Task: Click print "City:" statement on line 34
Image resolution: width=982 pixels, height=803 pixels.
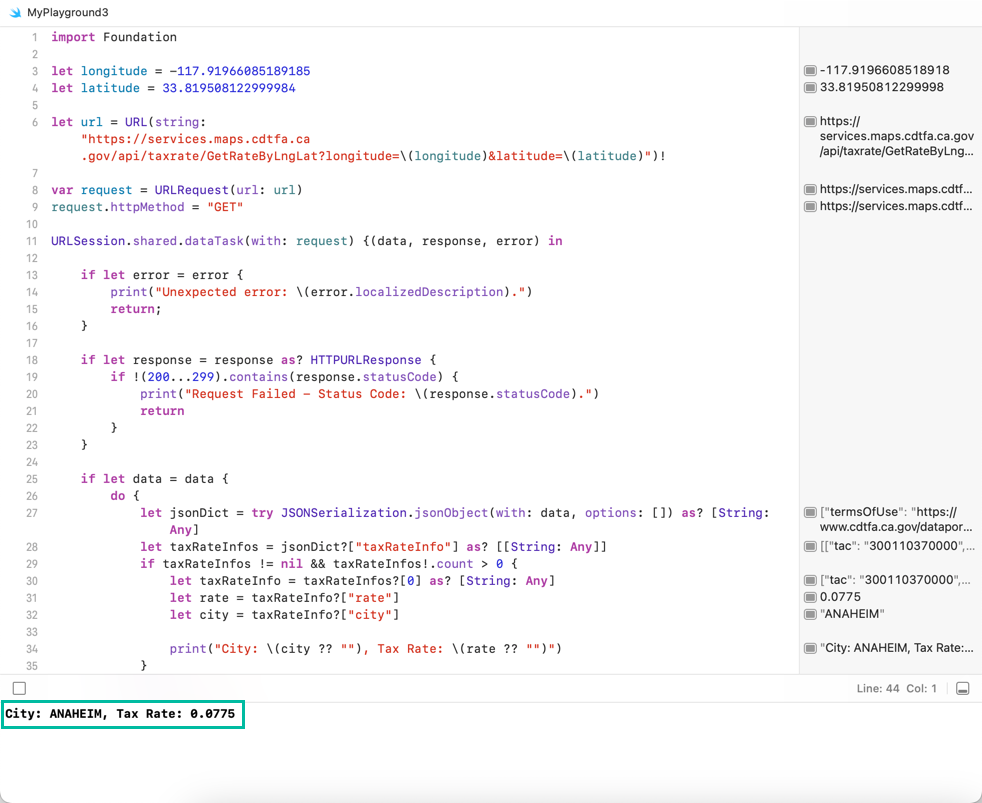Action: (x=365, y=649)
